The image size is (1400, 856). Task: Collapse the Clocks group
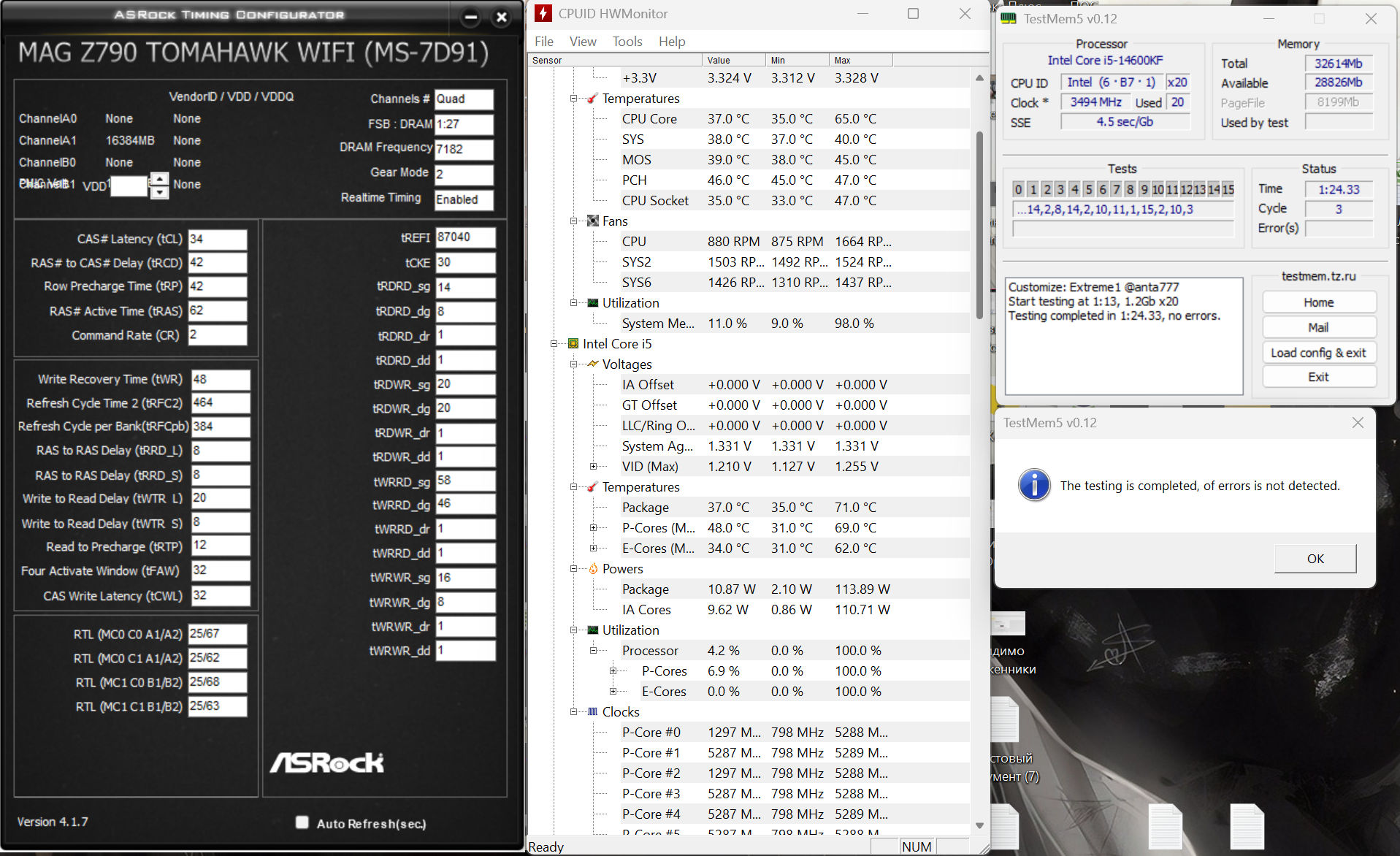tap(574, 712)
